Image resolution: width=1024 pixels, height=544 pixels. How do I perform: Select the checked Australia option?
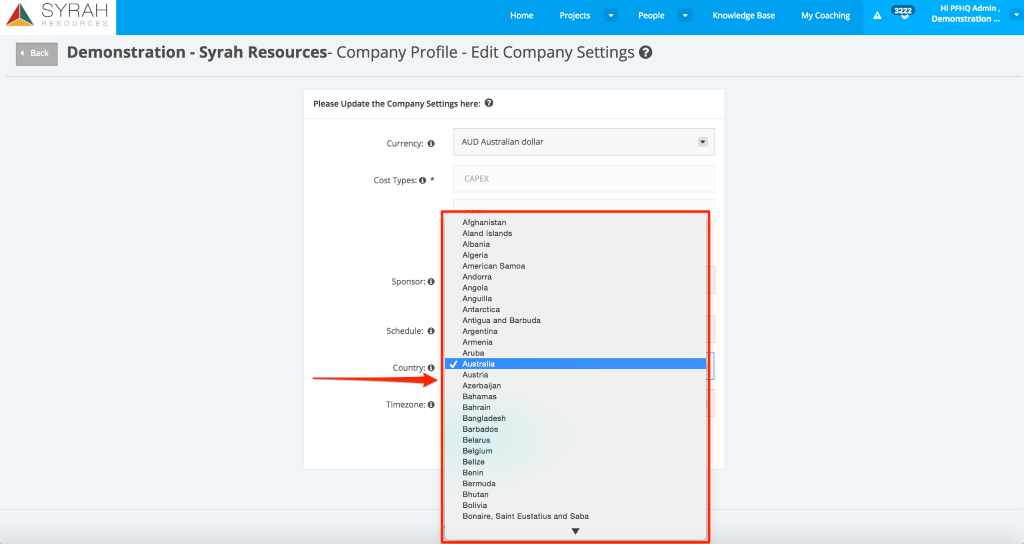click(x=575, y=364)
